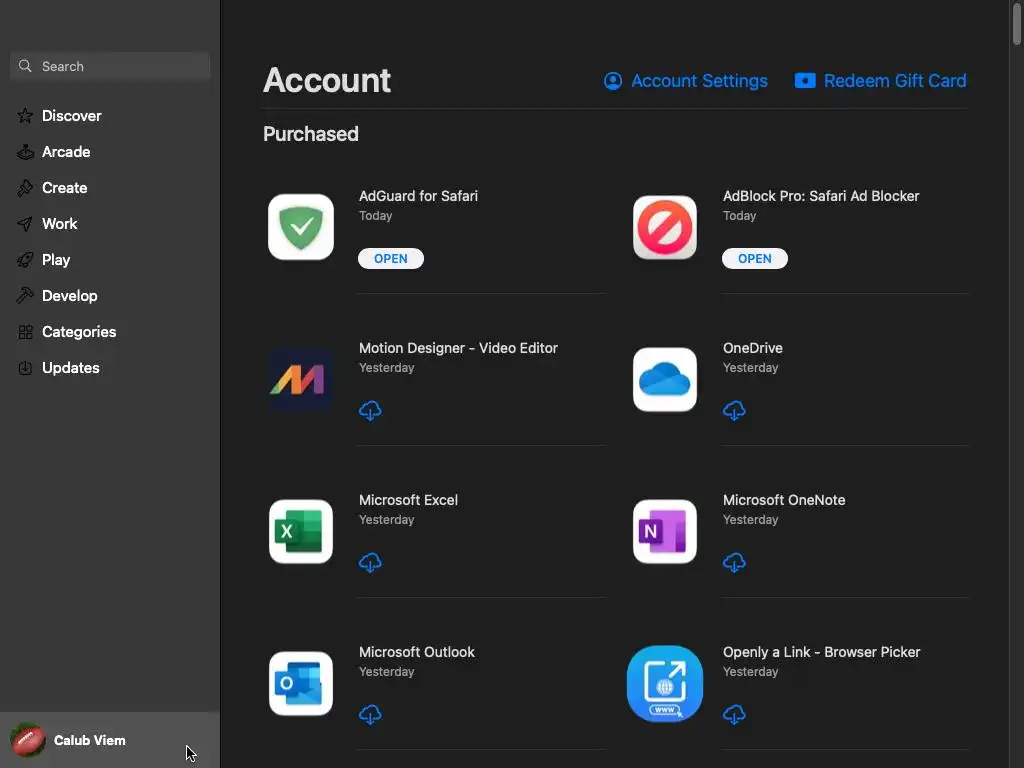
Task: Click the Develop sidebar label
Action: pos(70,296)
